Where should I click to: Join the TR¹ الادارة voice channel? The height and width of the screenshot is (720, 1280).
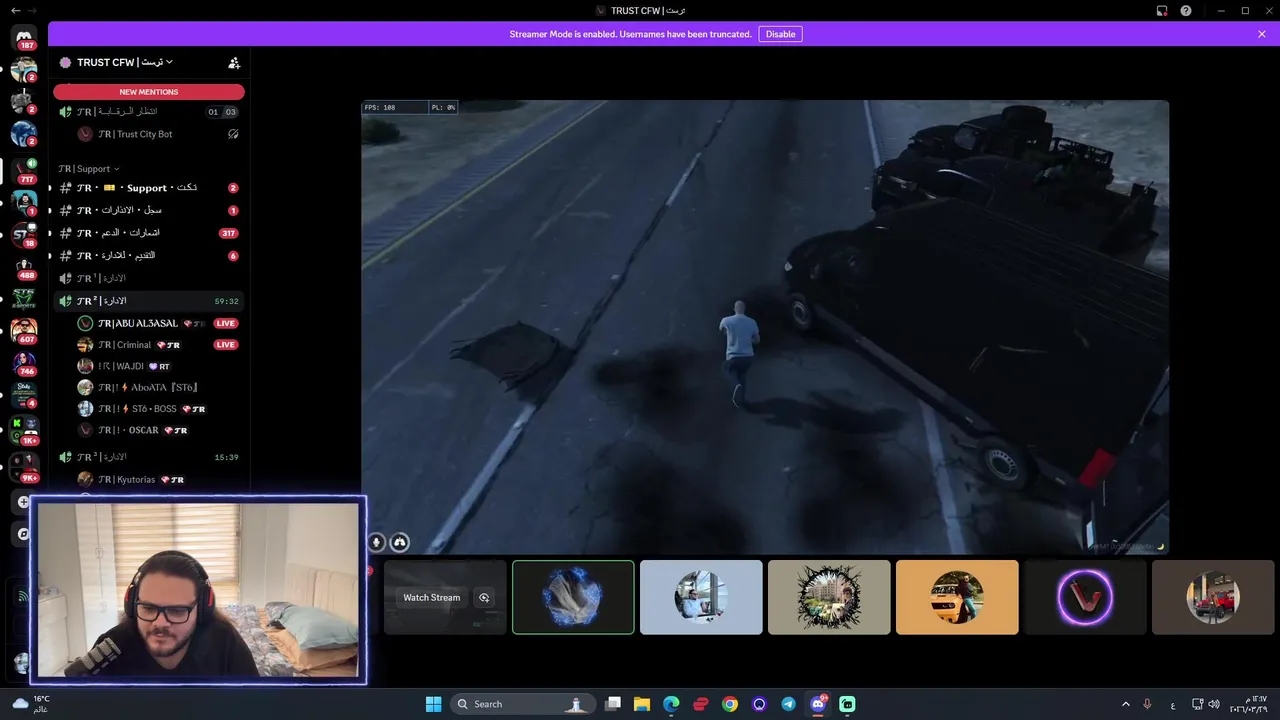click(149, 278)
